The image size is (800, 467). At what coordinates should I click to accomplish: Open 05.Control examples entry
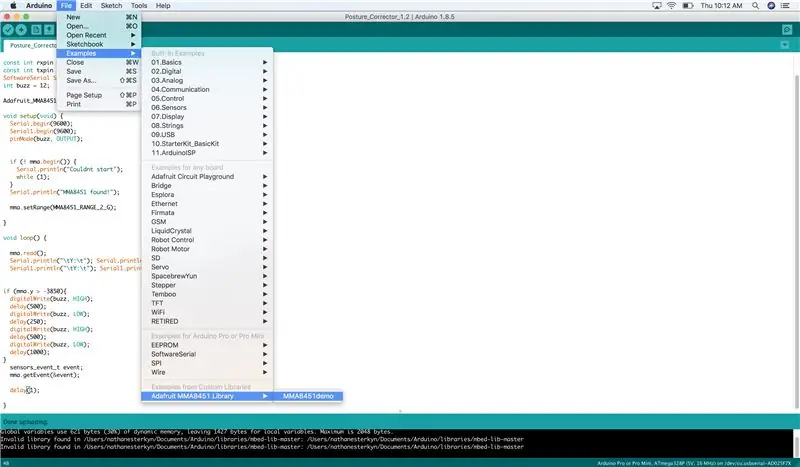[207, 99]
